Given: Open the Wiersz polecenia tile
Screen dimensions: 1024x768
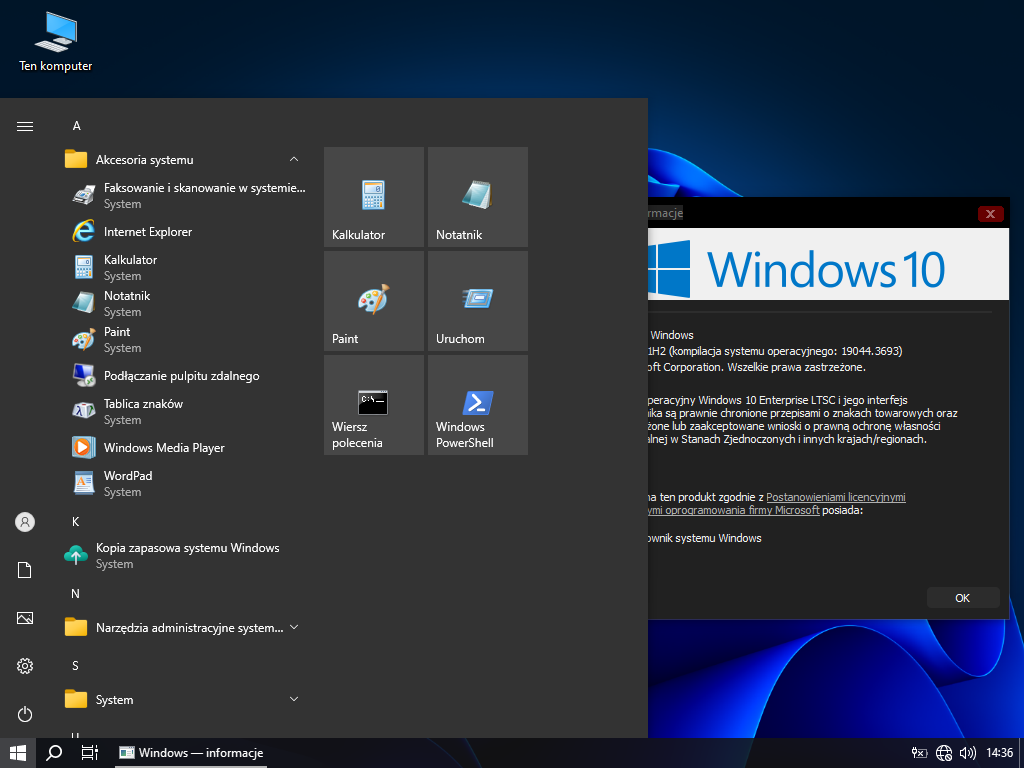Looking at the screenshot, I should point(374,405).
